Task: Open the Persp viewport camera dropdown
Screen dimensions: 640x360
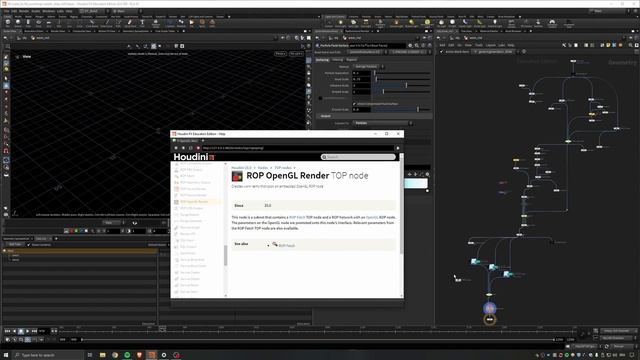Action: click(x=280, y=54)
